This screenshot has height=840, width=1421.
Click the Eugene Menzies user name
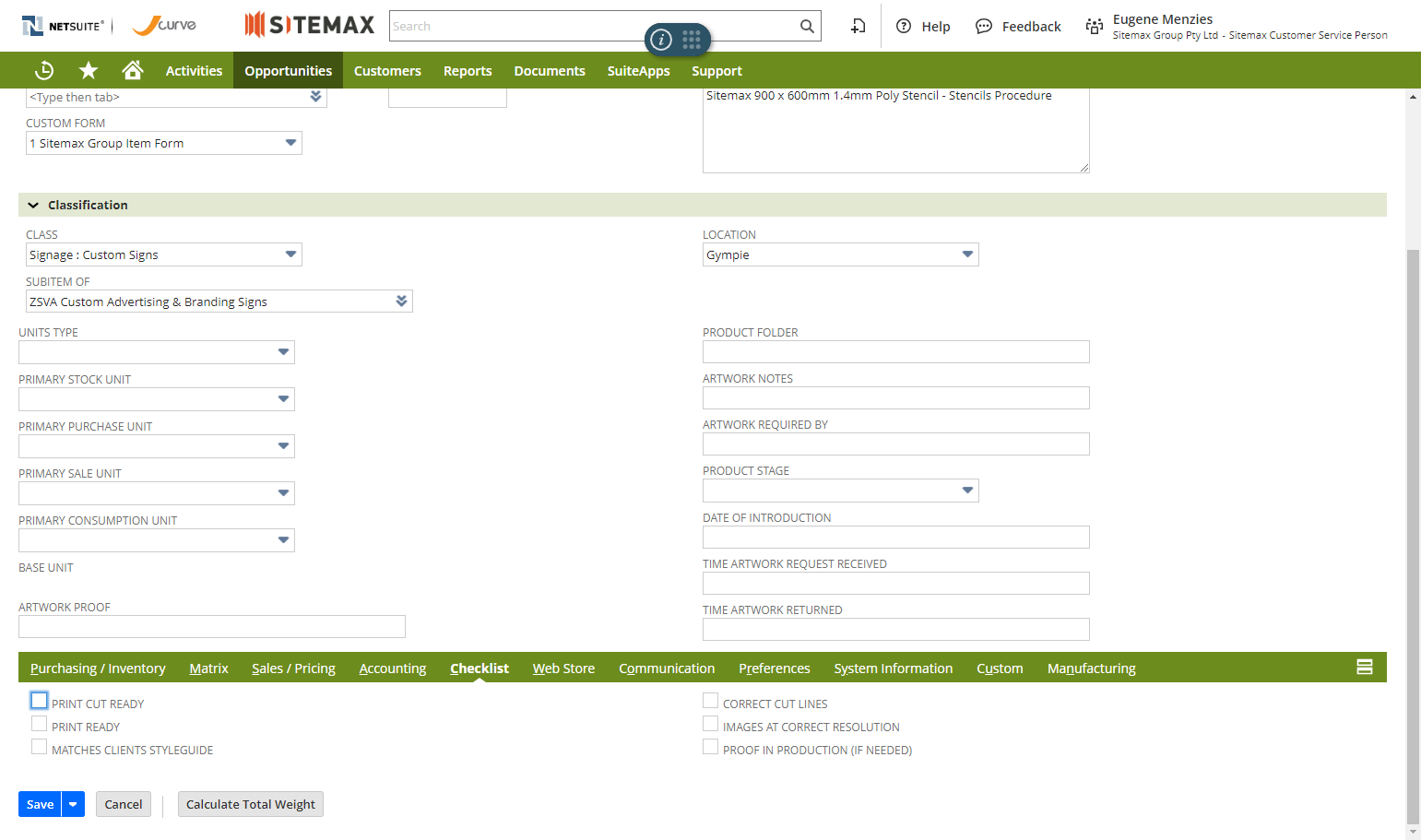[1163, 19]
